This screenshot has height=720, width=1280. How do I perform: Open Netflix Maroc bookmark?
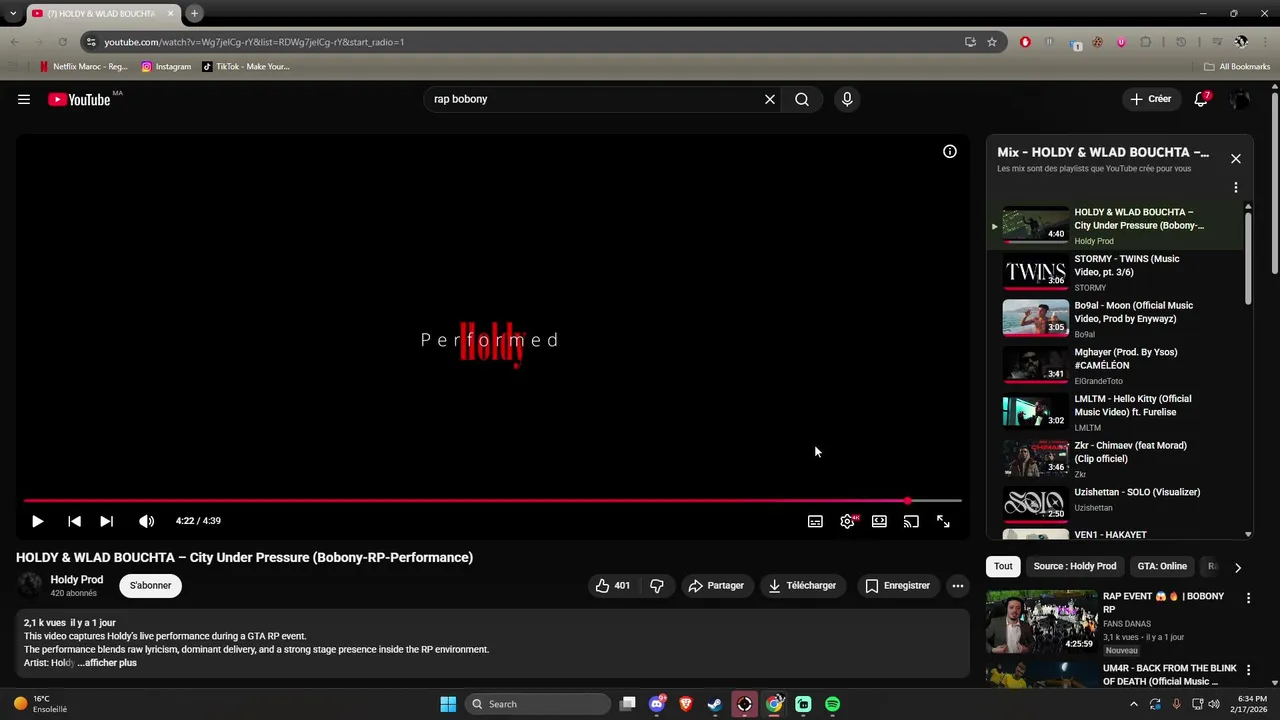click(84, 67)
